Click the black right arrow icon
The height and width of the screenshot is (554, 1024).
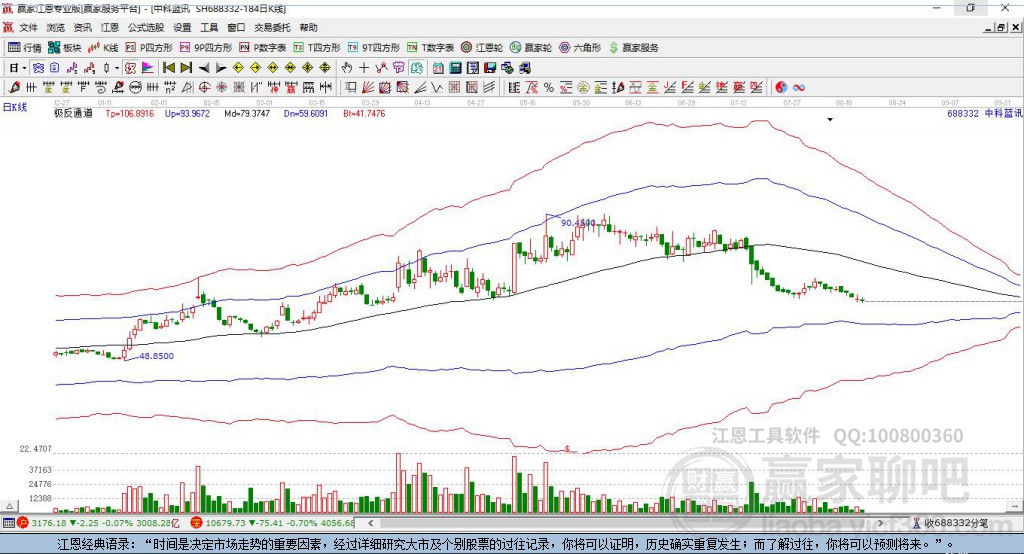coord(221,68)
